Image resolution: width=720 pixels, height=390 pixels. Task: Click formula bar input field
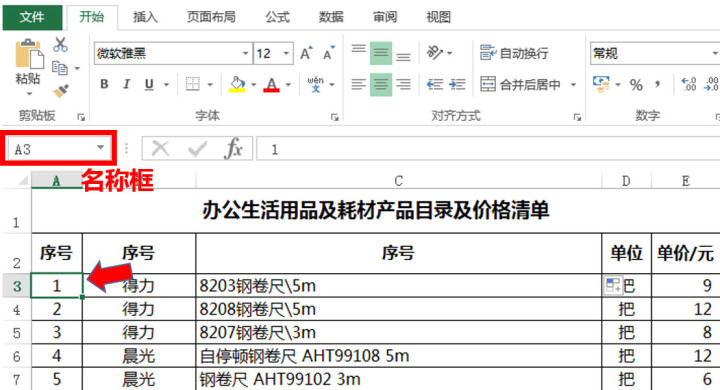[x=488, y=149]
